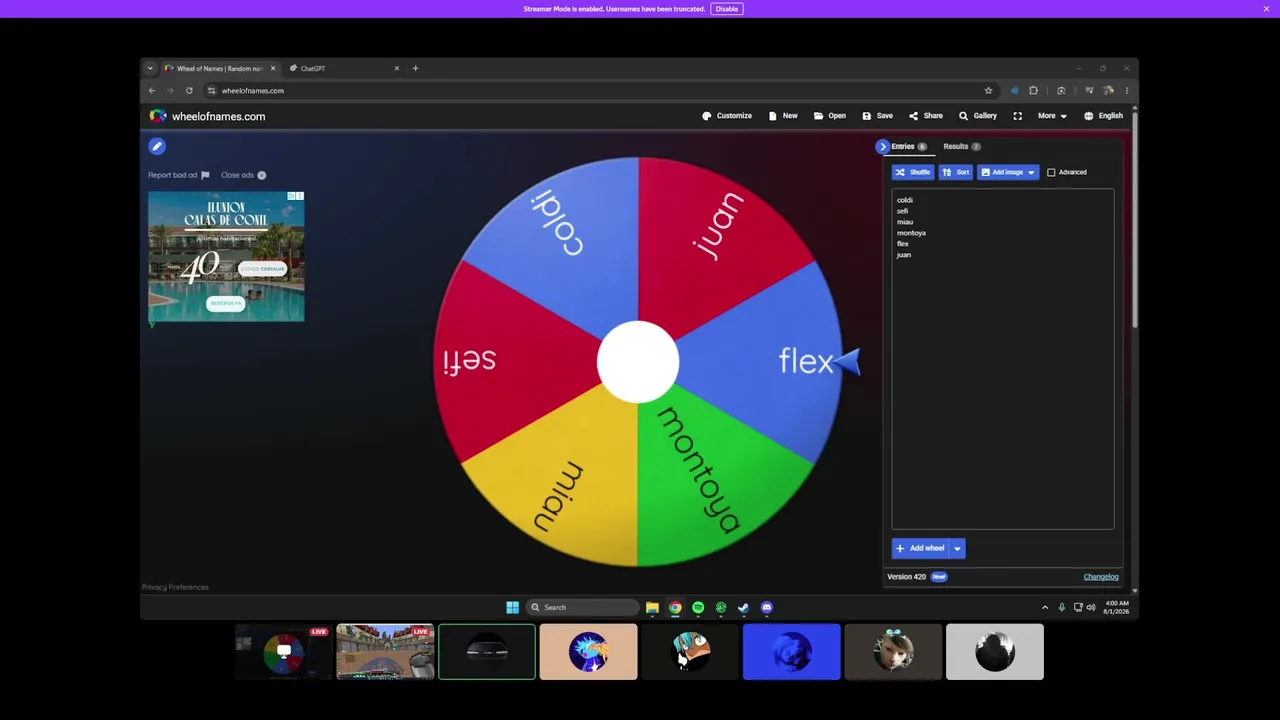Bookmark this page with the star
This screenshot has width=1280, height=720.
point(988,90)
